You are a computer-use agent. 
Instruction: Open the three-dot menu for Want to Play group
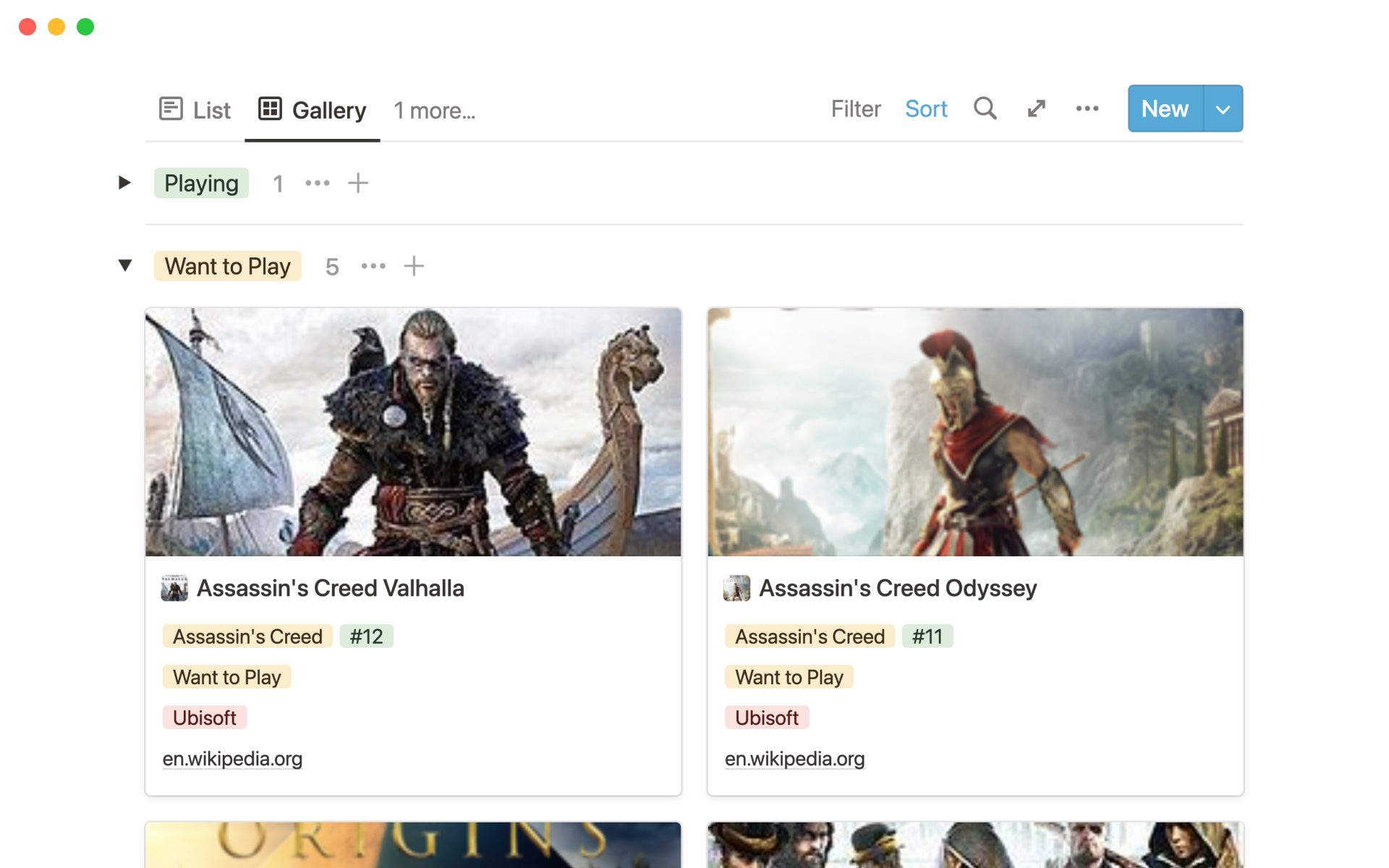(373, 266)
